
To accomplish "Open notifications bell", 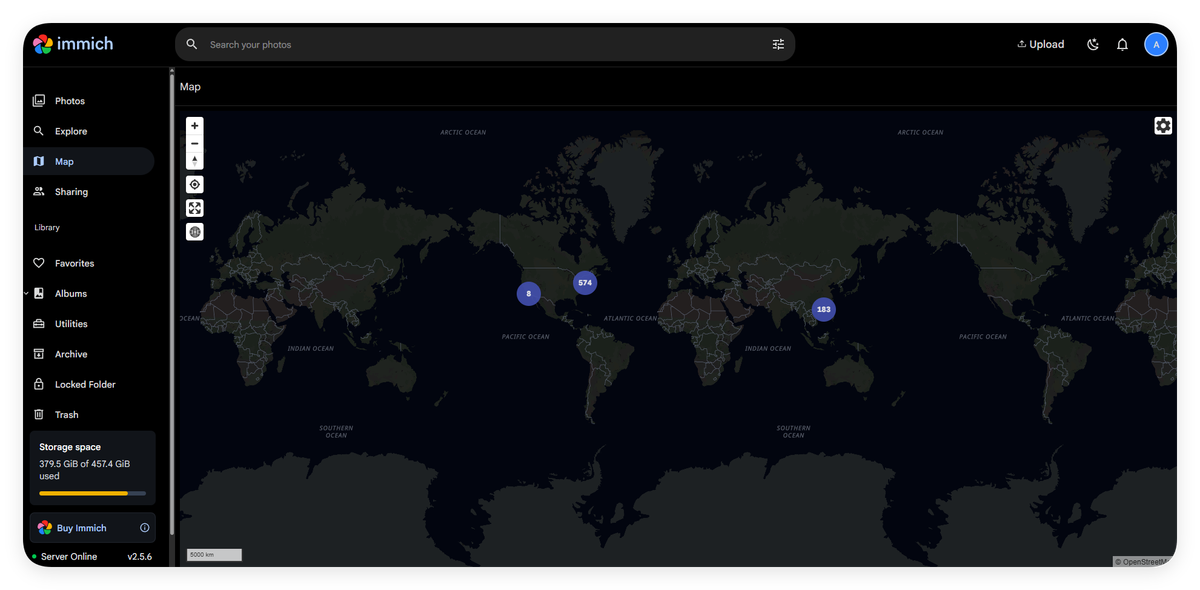I will [1122, 44].
